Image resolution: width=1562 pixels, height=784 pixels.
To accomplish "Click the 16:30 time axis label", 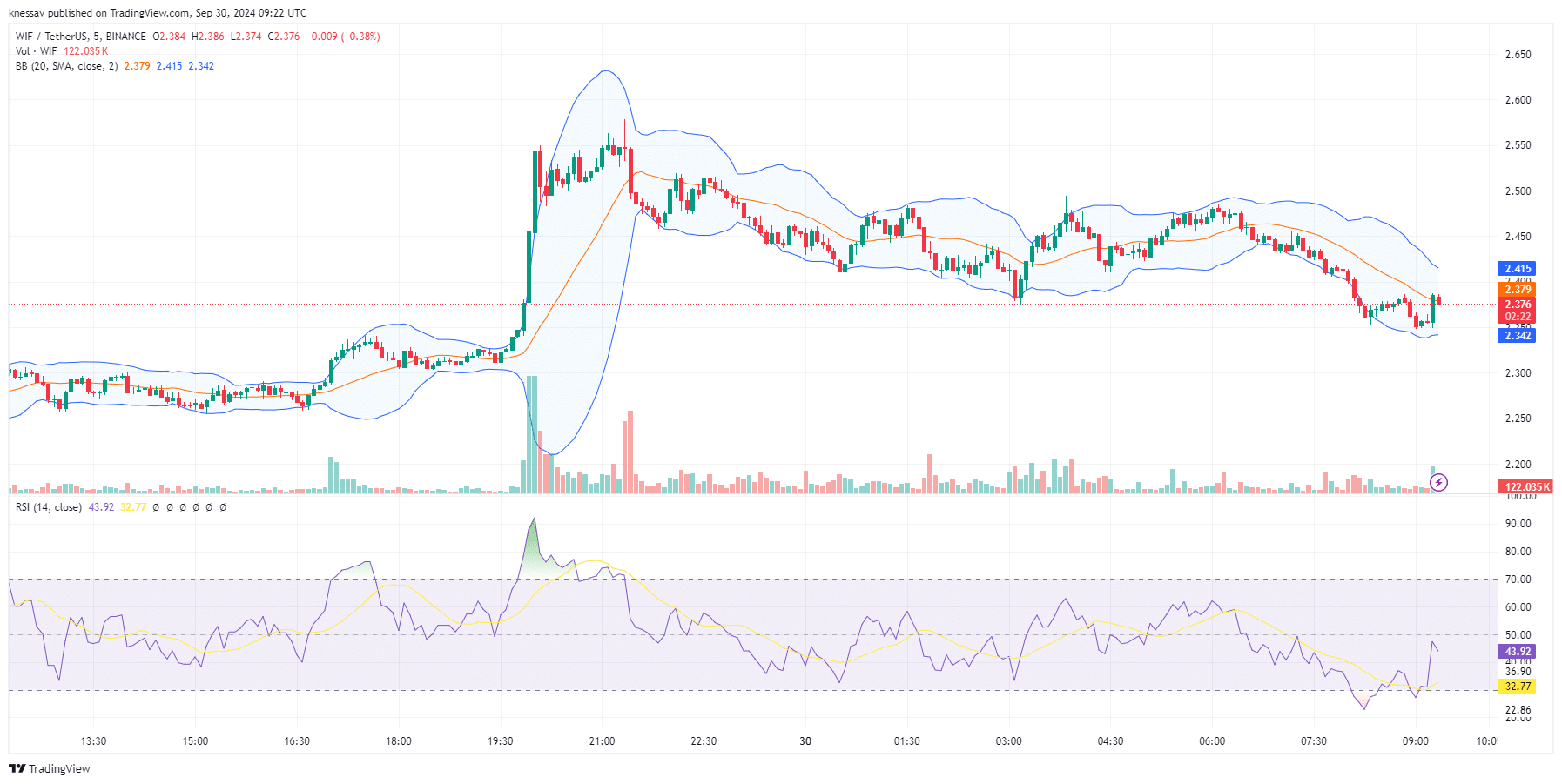I will (297, 741).
